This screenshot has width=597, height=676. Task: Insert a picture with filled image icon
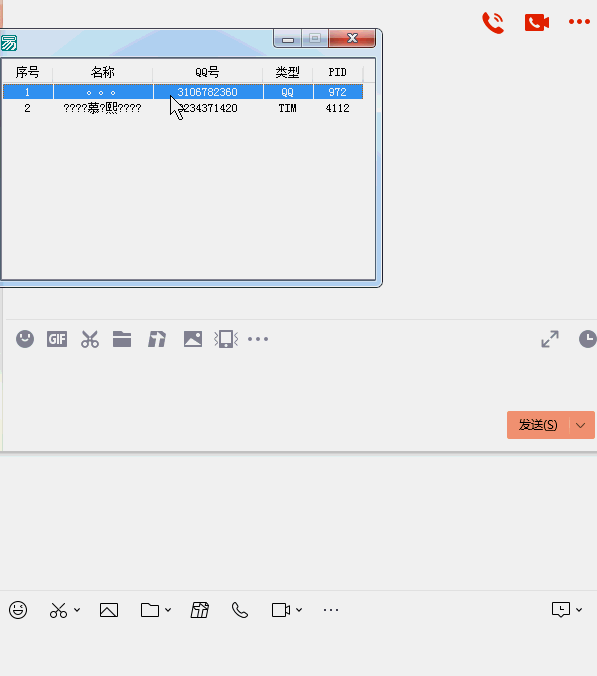tap(193, 339)
